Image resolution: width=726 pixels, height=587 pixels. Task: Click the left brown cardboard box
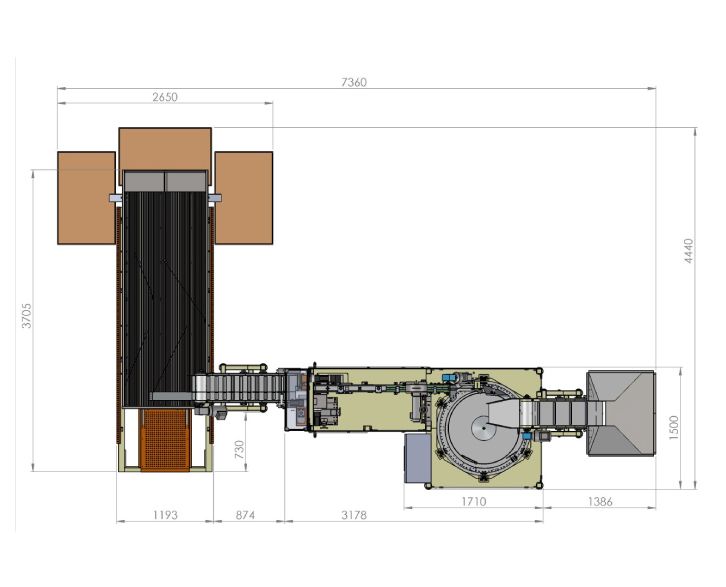pos(85,197)
